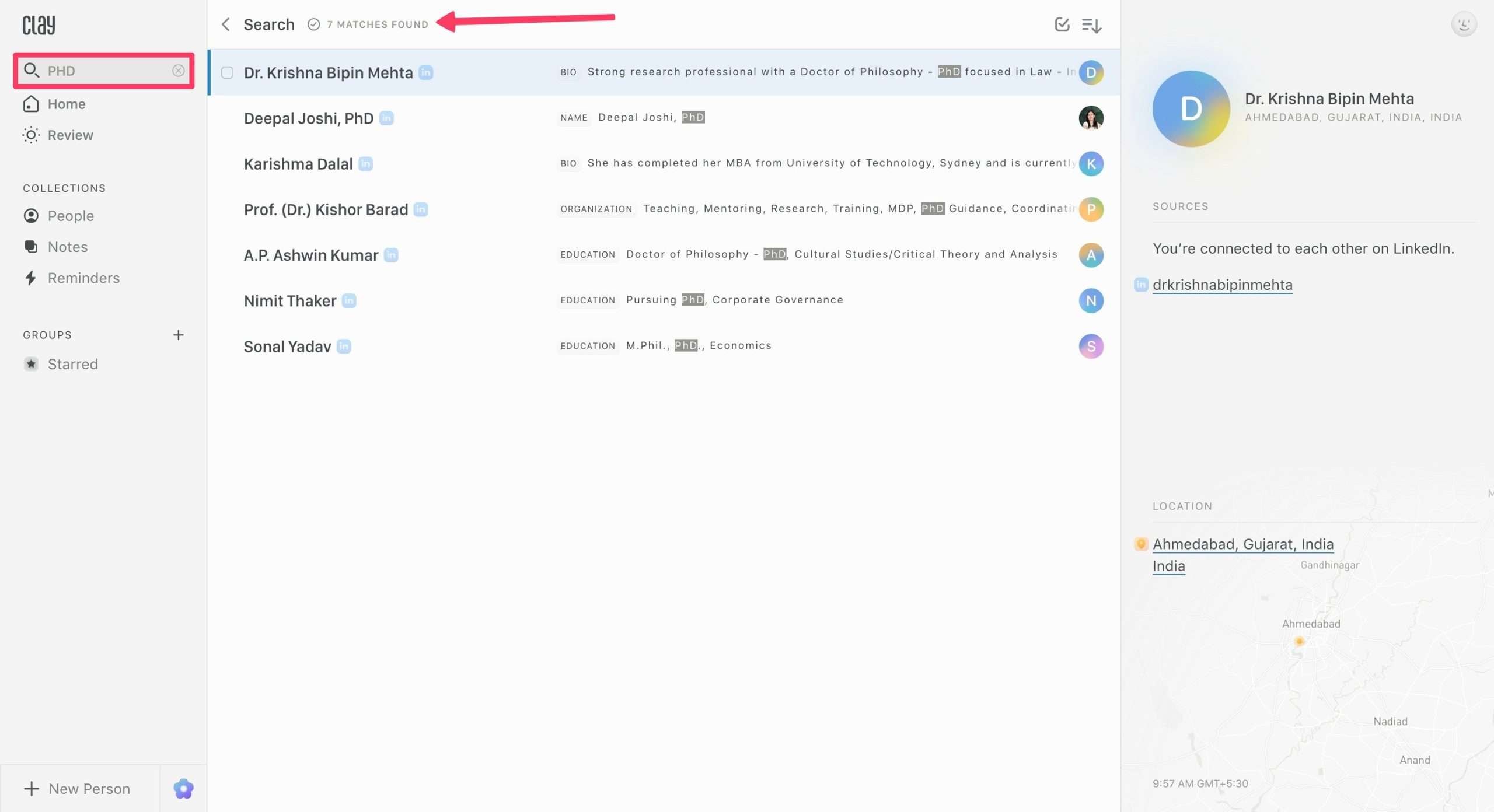Click profile name Dr. Krishna Bipin Mehta in panel
Screen dimensions: 1494x812
point(1329,99)
